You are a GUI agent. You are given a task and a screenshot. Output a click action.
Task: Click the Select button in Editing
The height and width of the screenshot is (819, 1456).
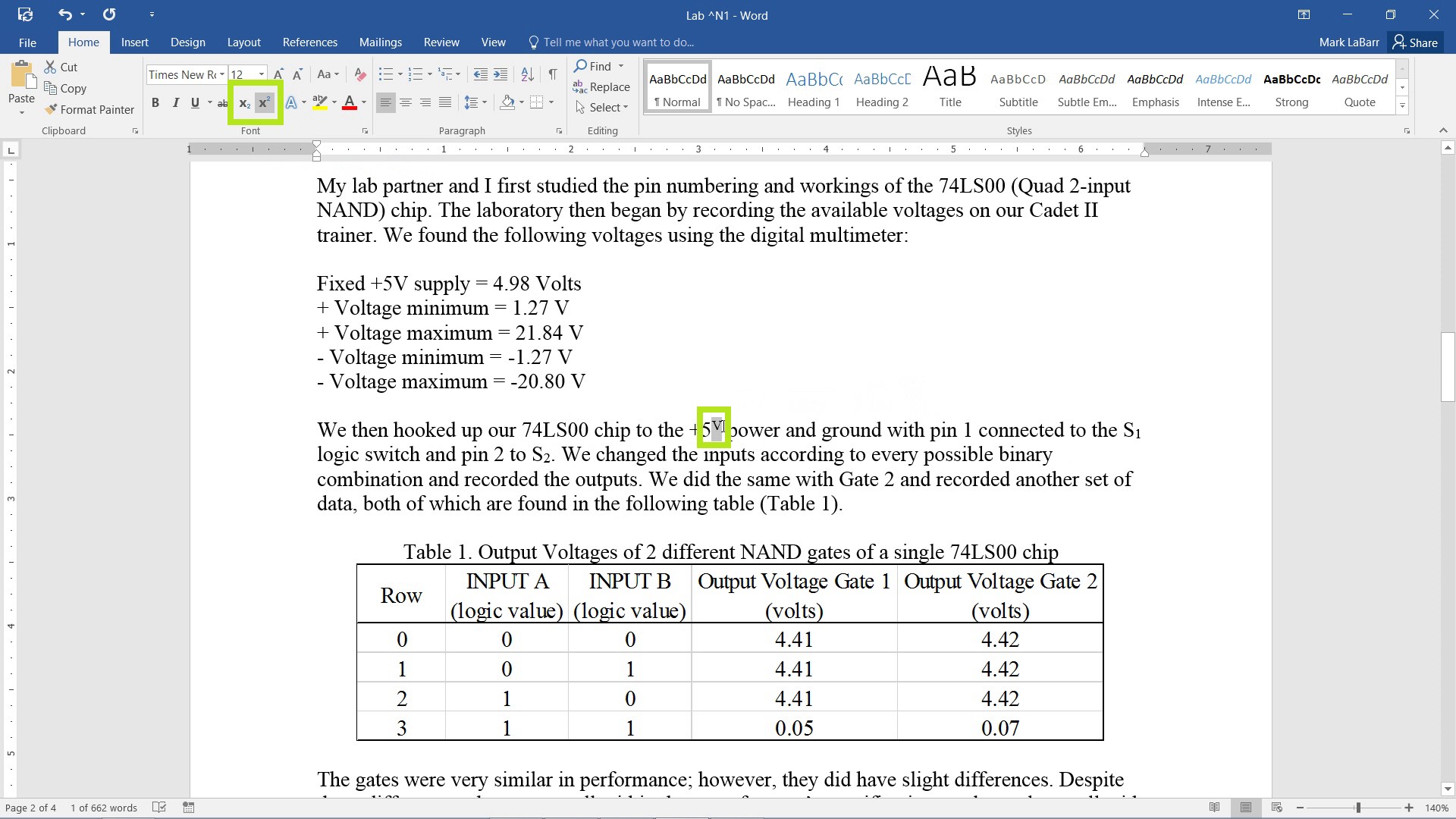point(600,108)
